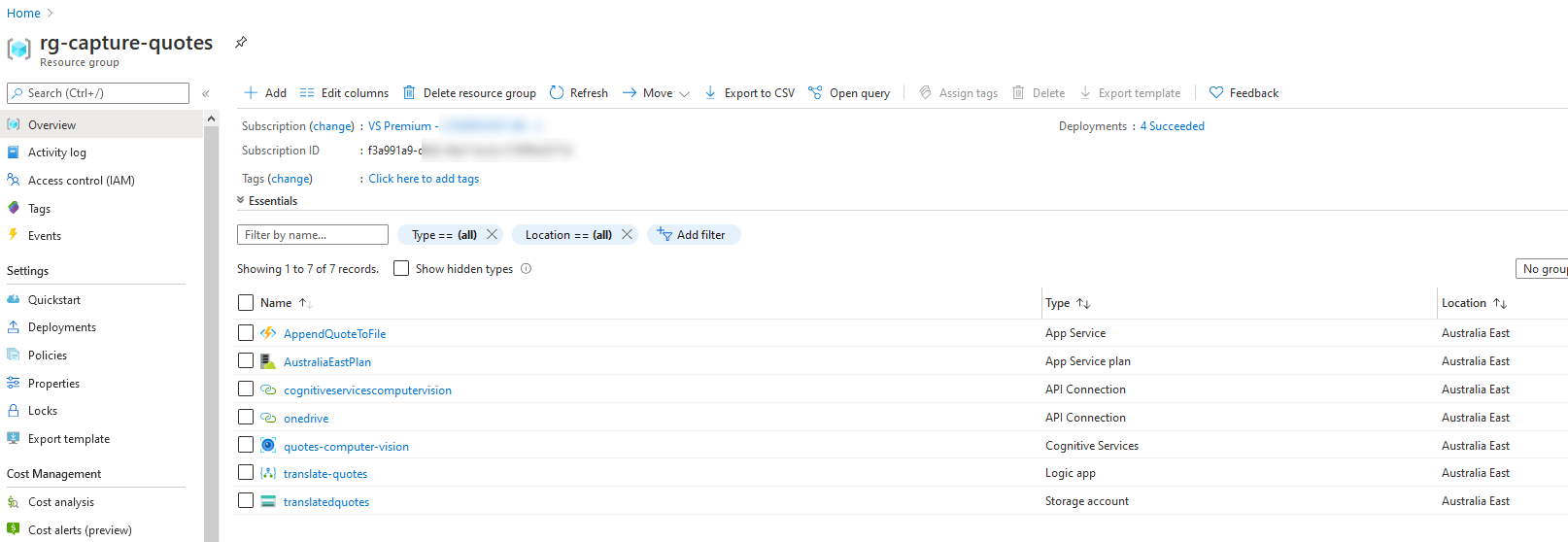Screen dimensions: 1568x542
Task: Remove the Type == (all) filter
Action: point(493,234)
